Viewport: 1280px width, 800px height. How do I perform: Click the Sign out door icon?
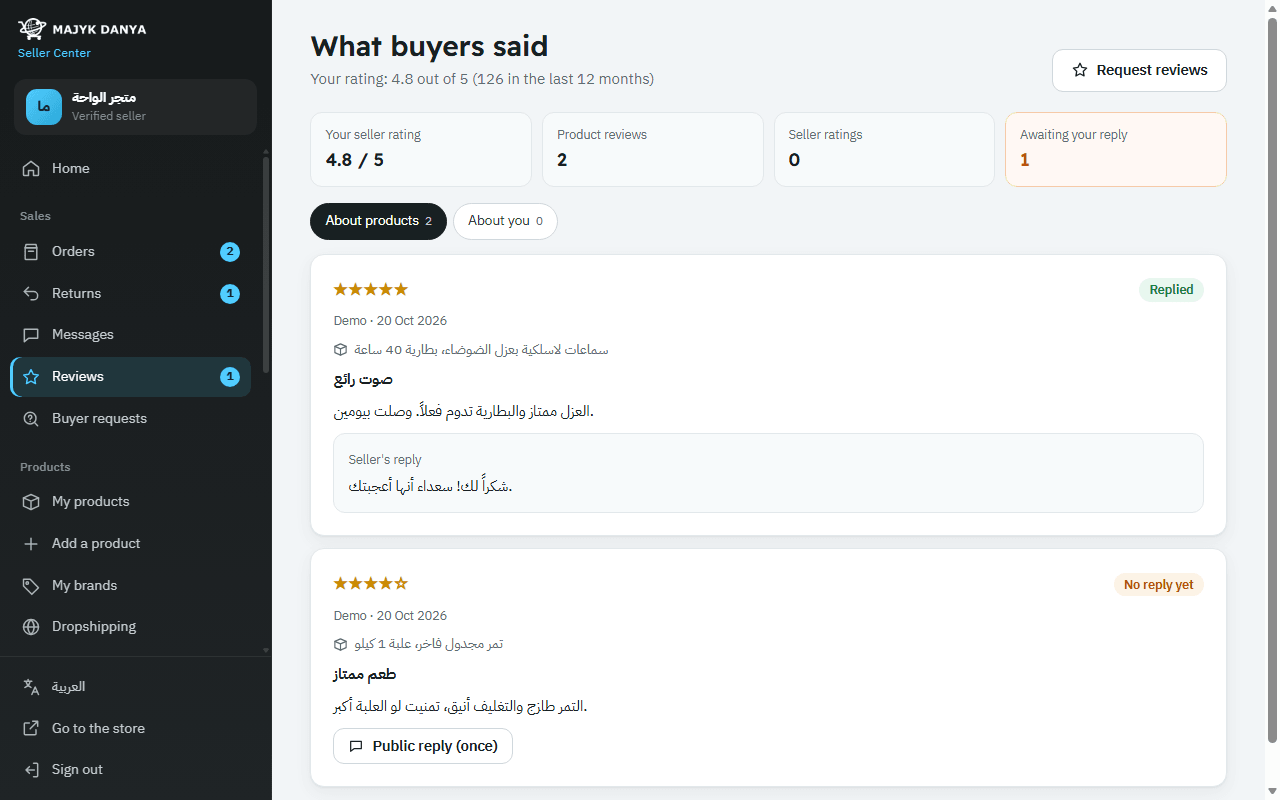(x=31, y=770)
